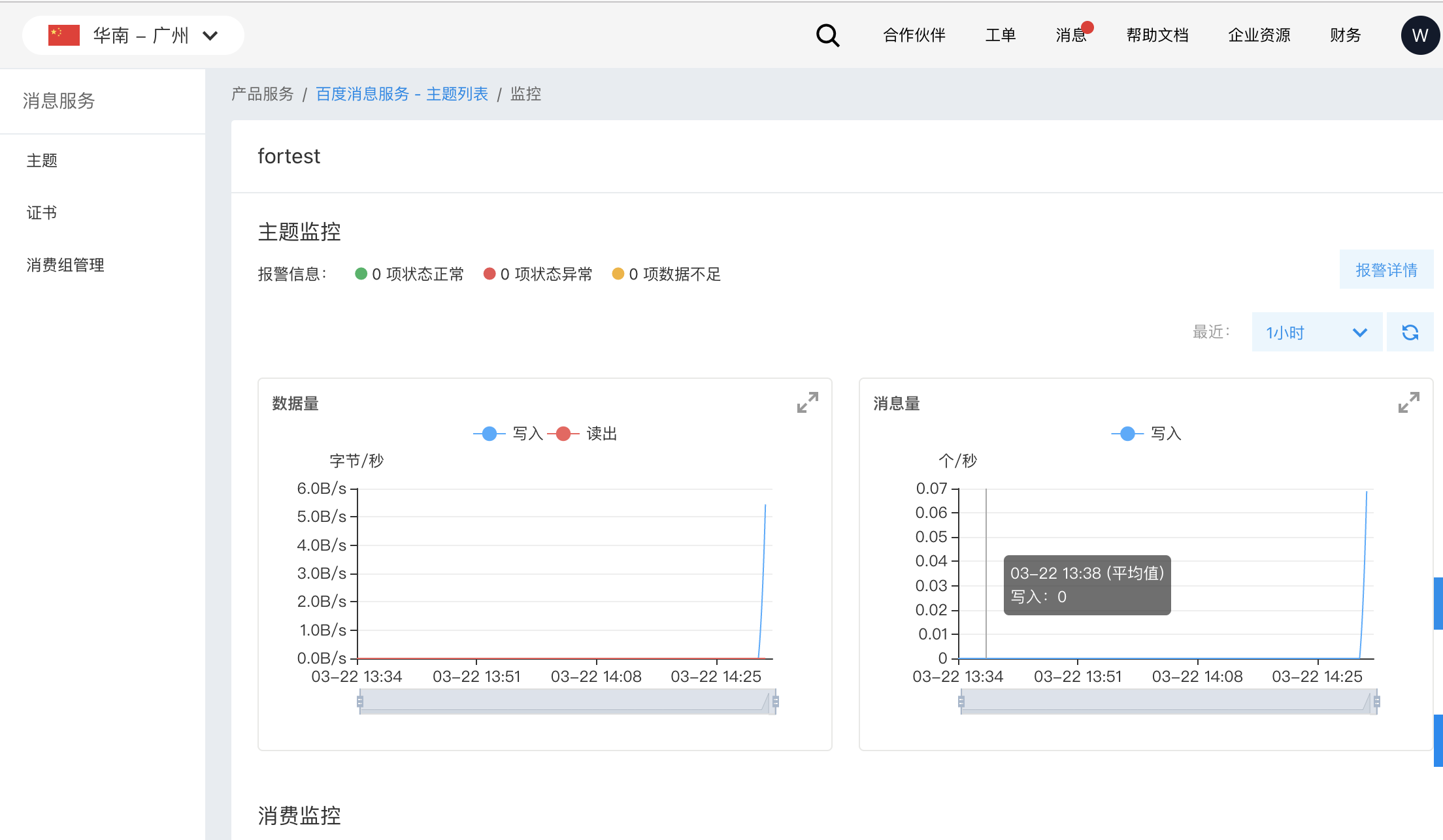The width and height of the screenshot is (1443, 840).
Task: Click the right handle of 数据量 zoom slider
Action: click(776, 702)
